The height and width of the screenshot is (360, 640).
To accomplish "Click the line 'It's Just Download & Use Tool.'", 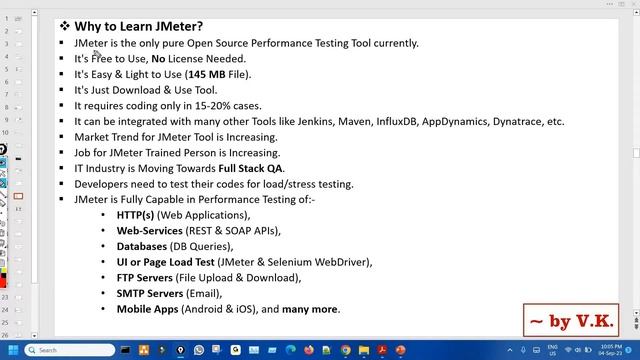I will [x=146, y=90].
